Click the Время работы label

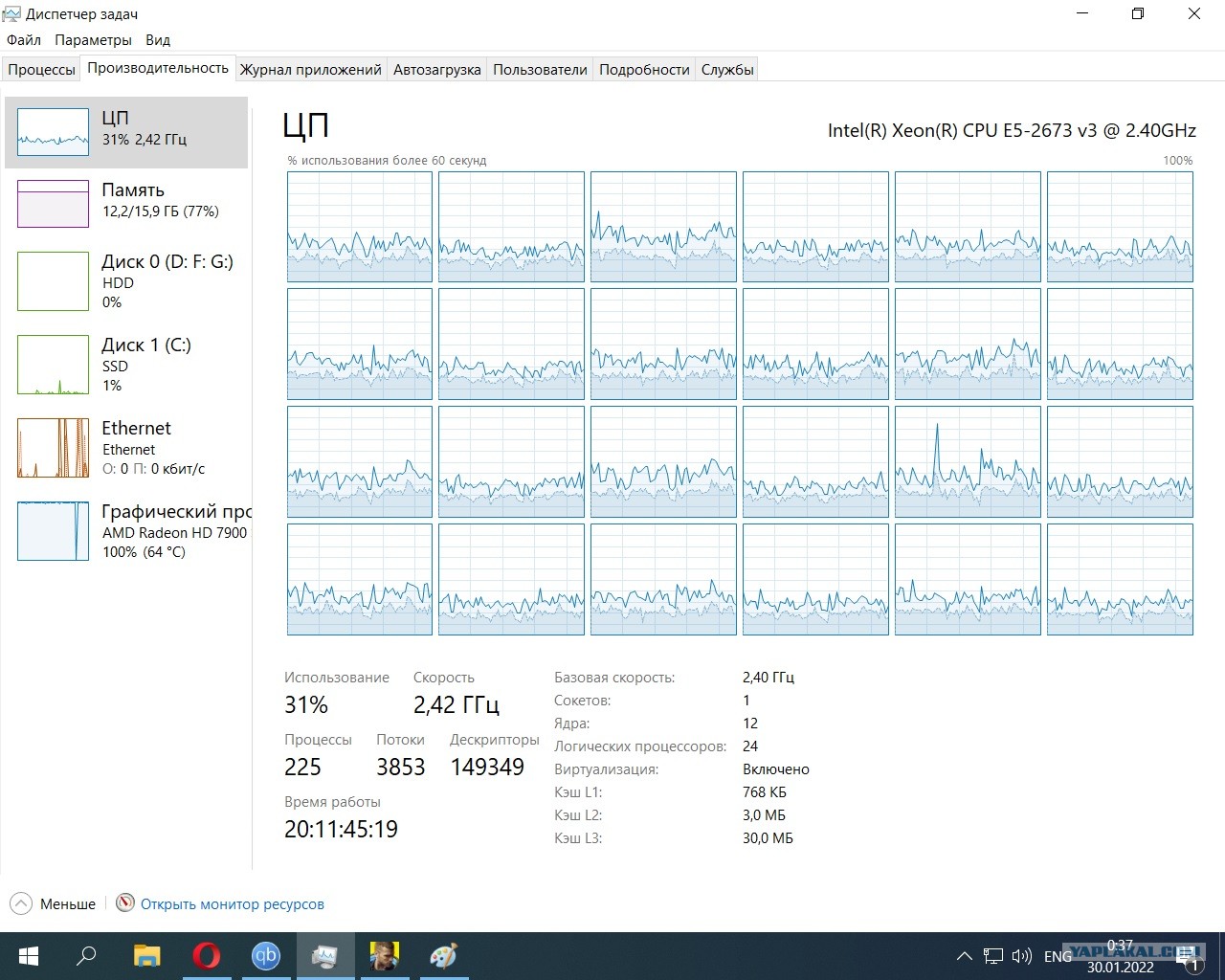[x=332, y=802]
